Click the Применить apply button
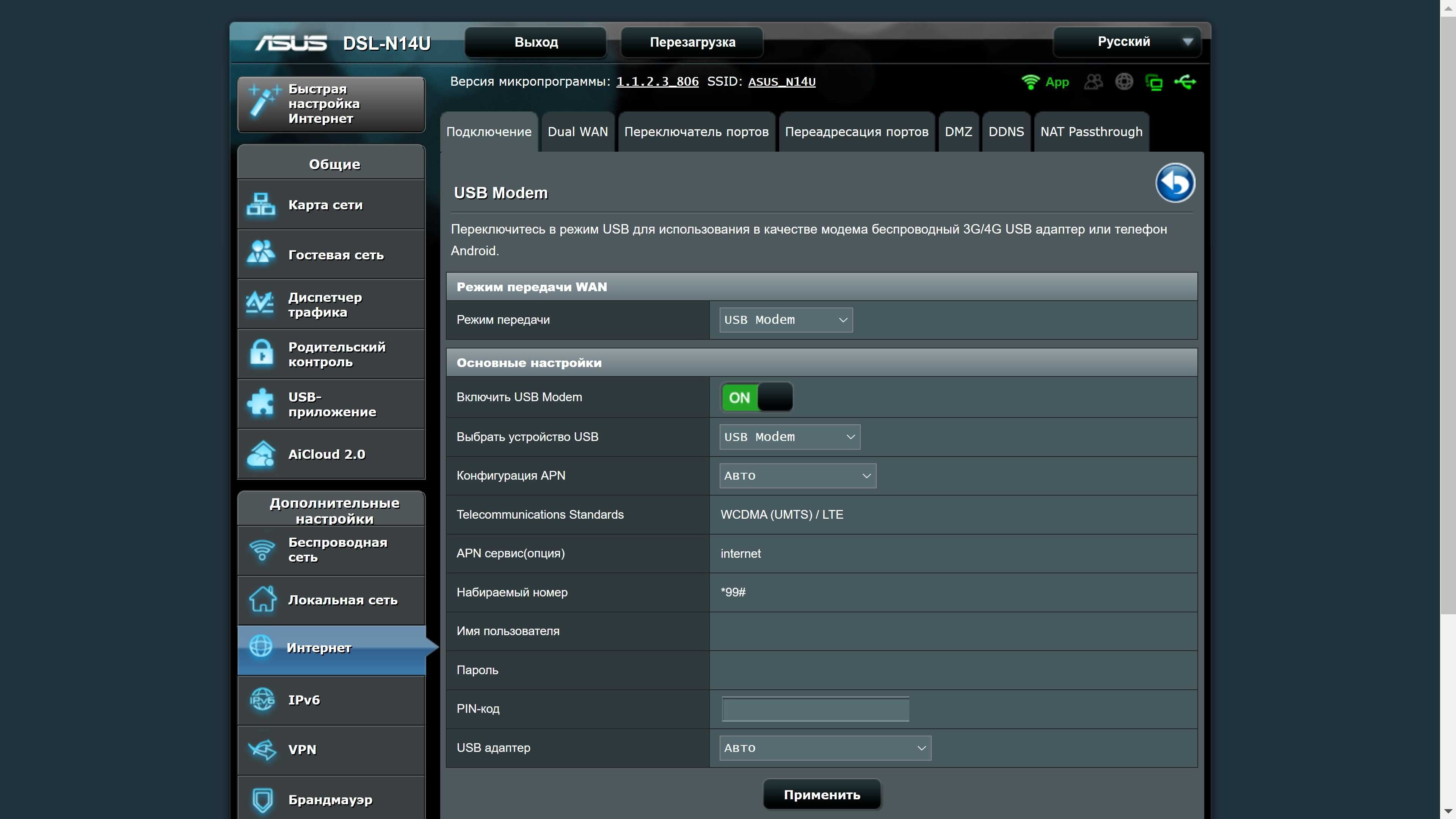 pyautogui.click(x=822, y=795)
